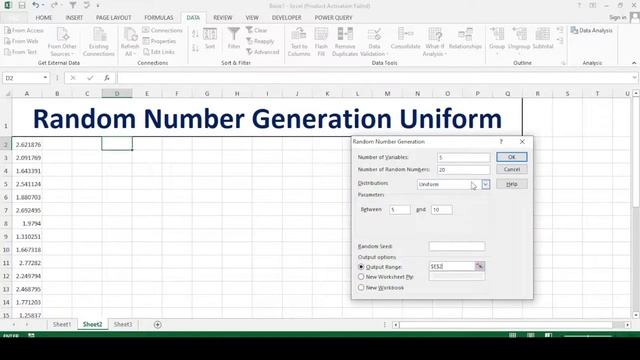Image resolution: width=640 pixels, height=360 pixels.
Task: Run Flash Fill
Action: pyautogui.click(x=321, y=42)
